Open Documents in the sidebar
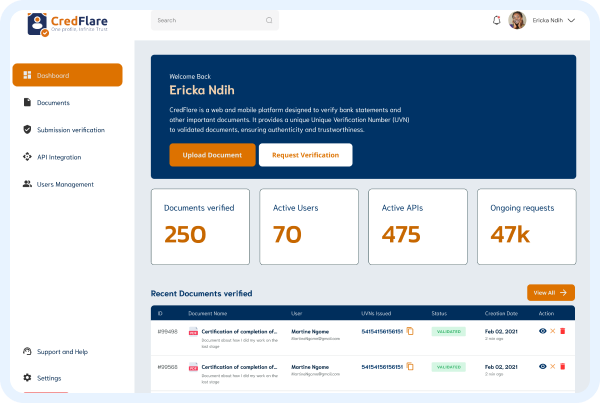 [53, 103]
